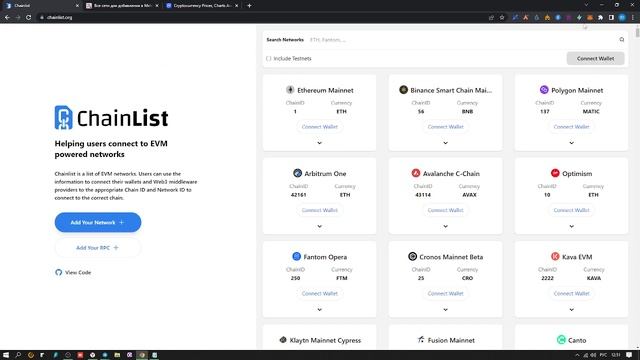Open the Windows Start menu

pos(6,355)
